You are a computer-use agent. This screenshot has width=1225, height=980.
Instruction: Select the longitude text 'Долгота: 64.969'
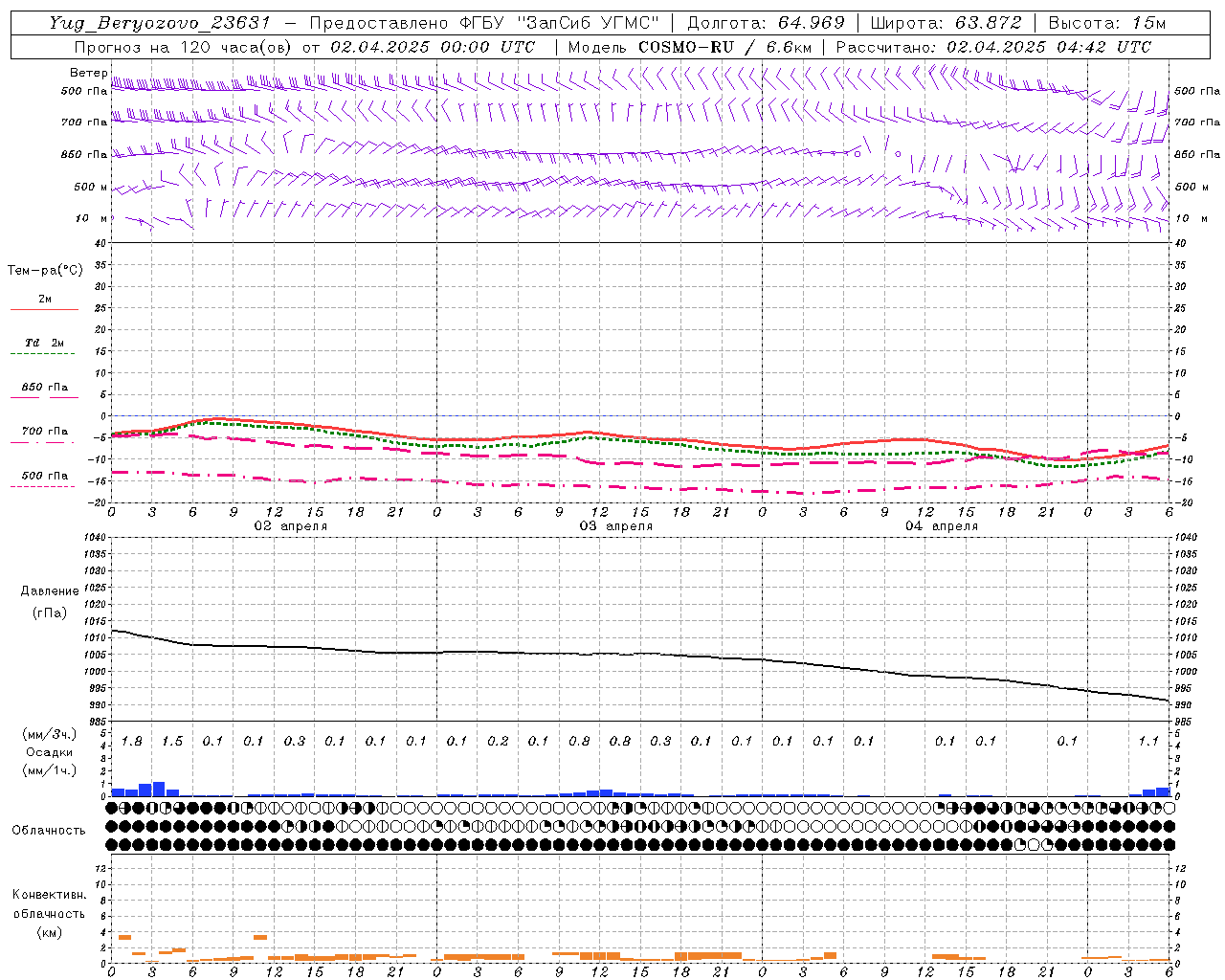pos(766,23)
